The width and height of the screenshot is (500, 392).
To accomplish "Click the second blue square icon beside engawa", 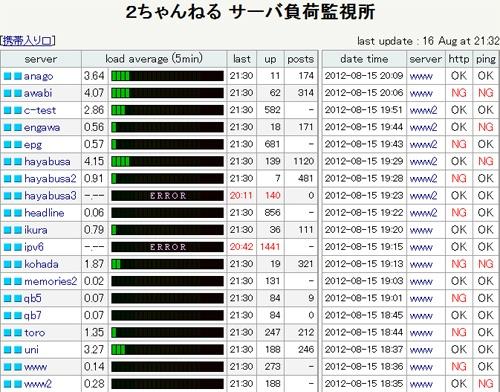I will point(18,128).
